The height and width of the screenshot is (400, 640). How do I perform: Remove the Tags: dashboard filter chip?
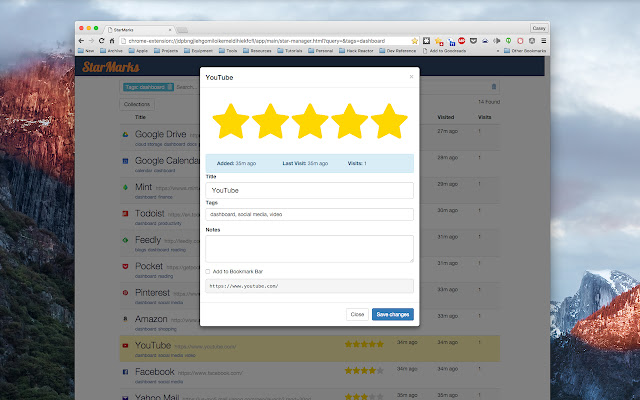pos(170,87)
